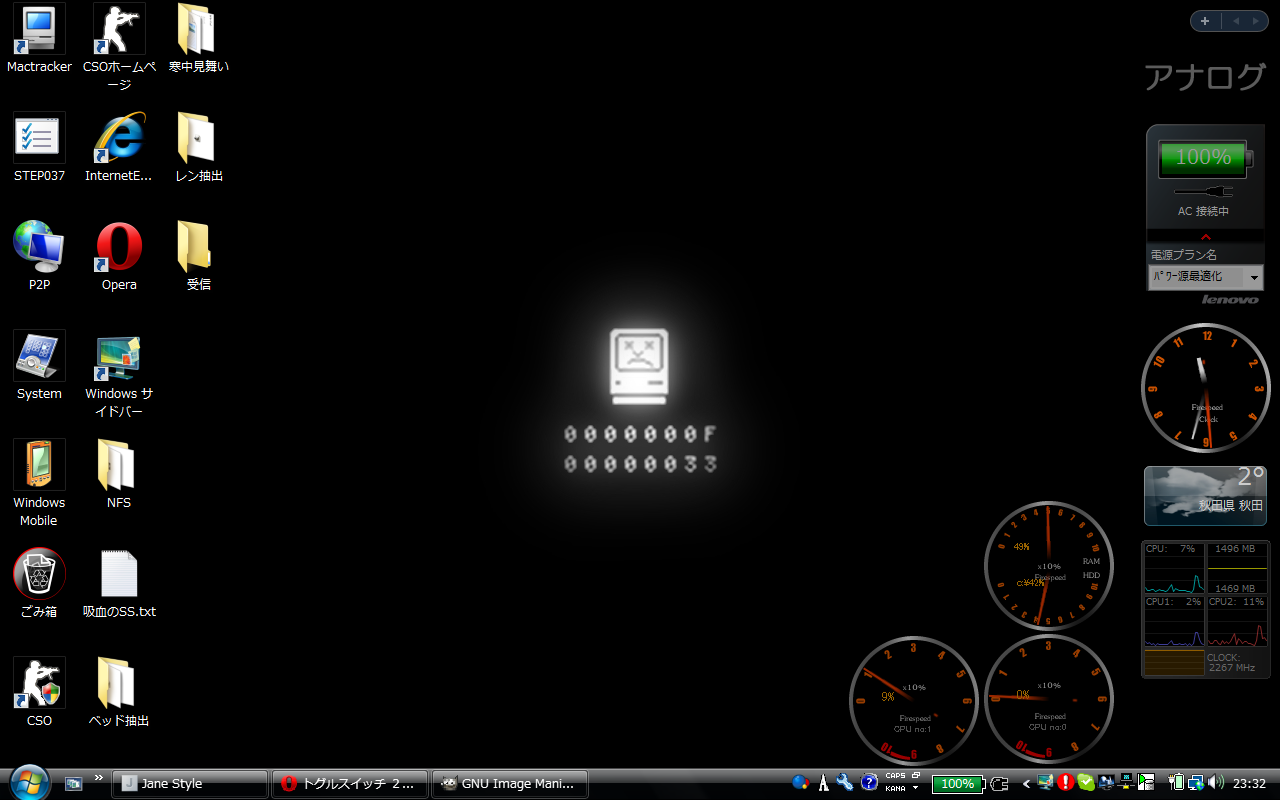Screen dimensions: 1280x800
Task: Toggle the CAPS indicator on language bar
Action: [895, 776]
